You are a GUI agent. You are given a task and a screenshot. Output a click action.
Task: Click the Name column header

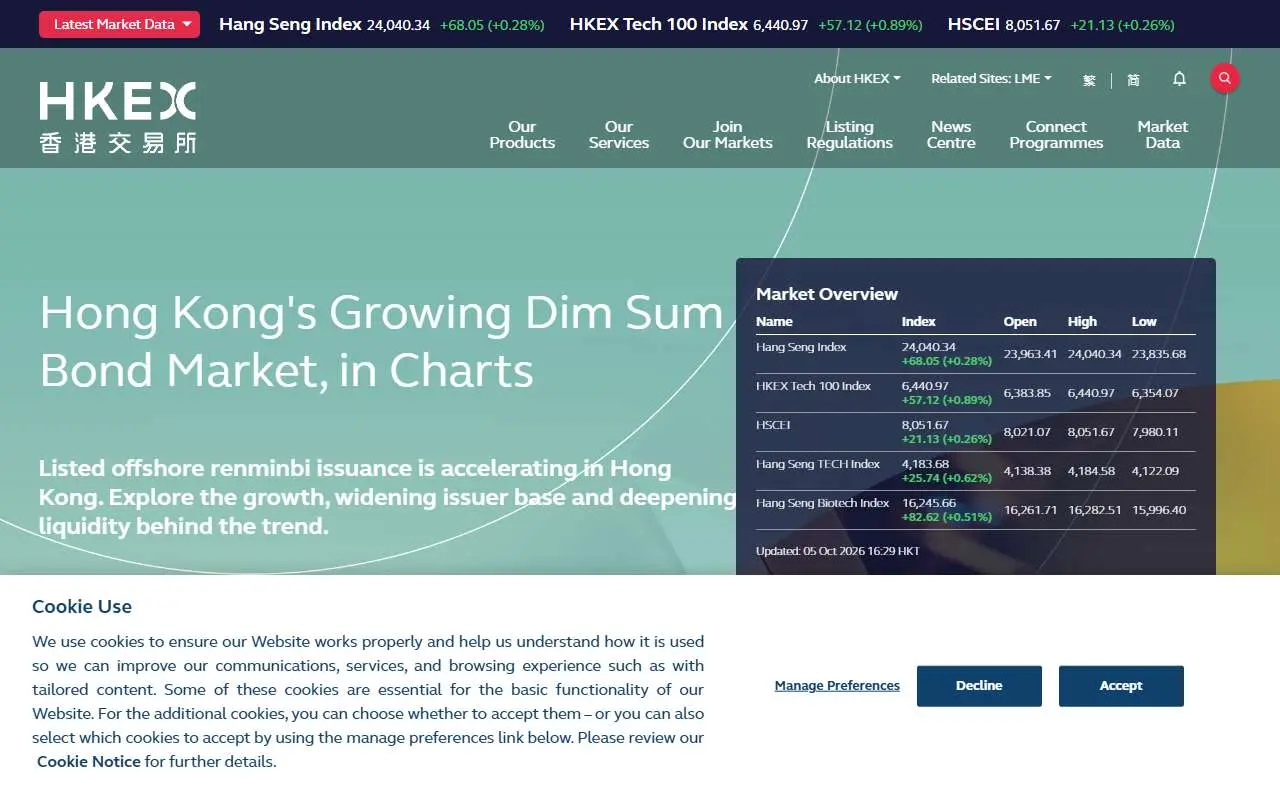pos(774,322)
